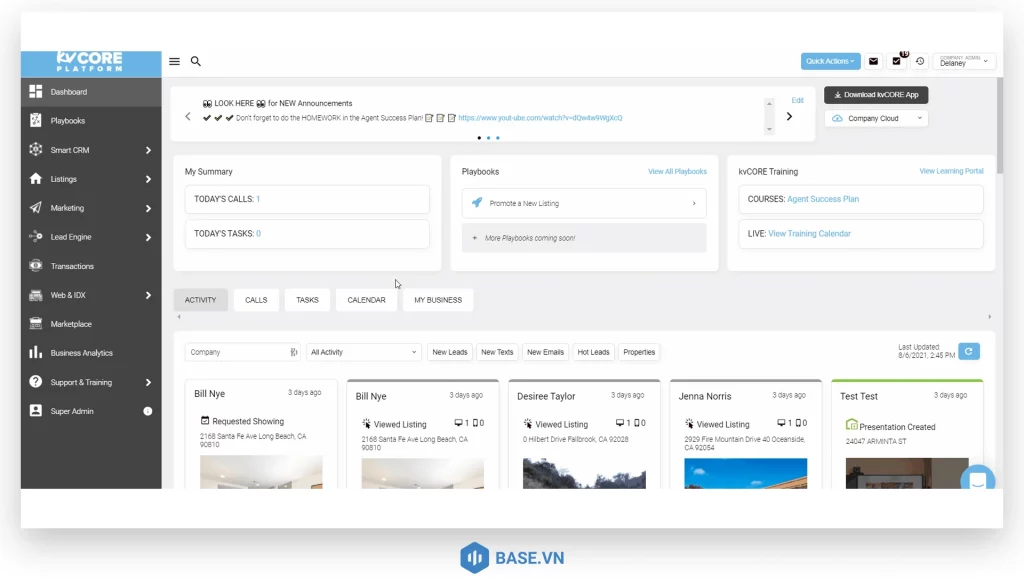
Task: Open the tasks checkmark notification icon
Action: [897, 61]
